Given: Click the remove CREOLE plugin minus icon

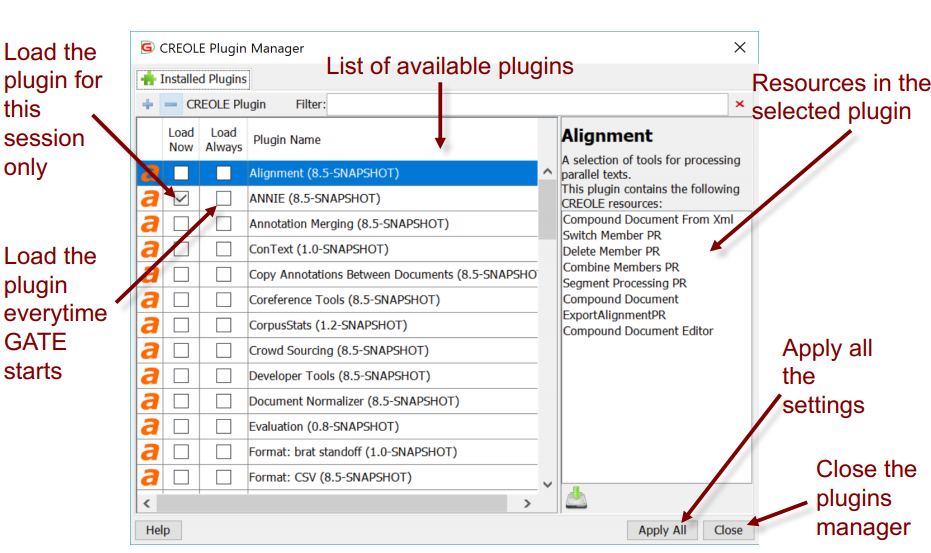Looking at the screenshot, I should (x=170, y=105).
